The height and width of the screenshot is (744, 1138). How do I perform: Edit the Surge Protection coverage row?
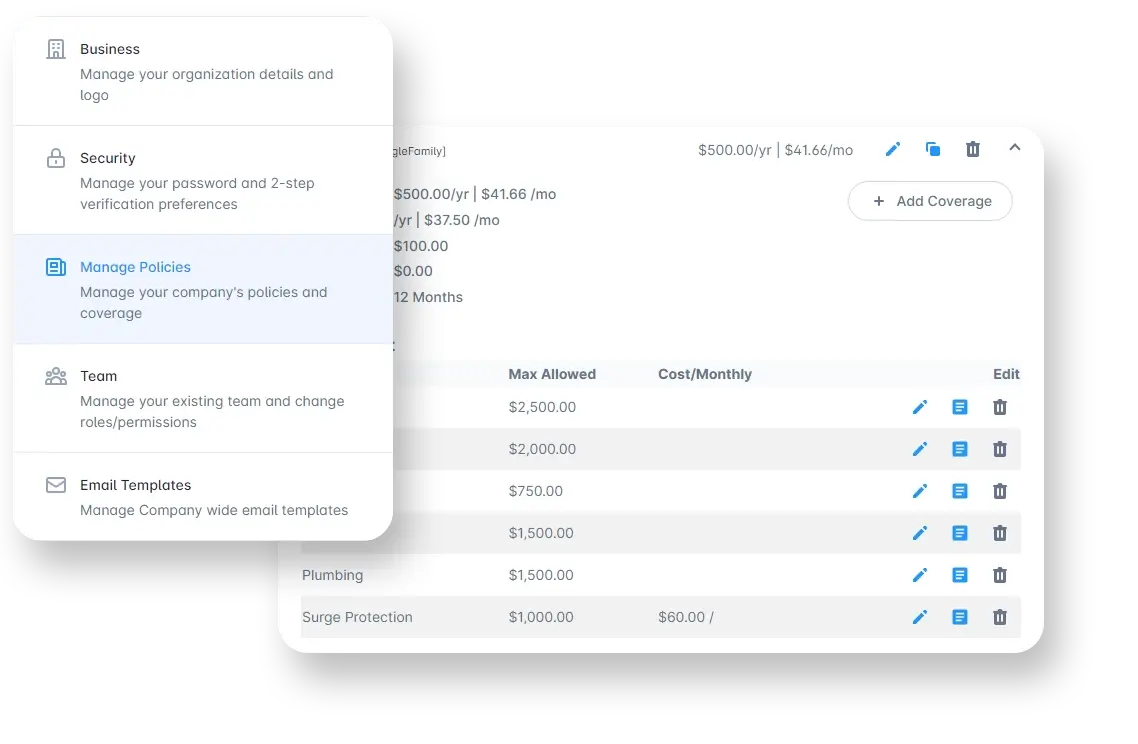pos(920,617)
